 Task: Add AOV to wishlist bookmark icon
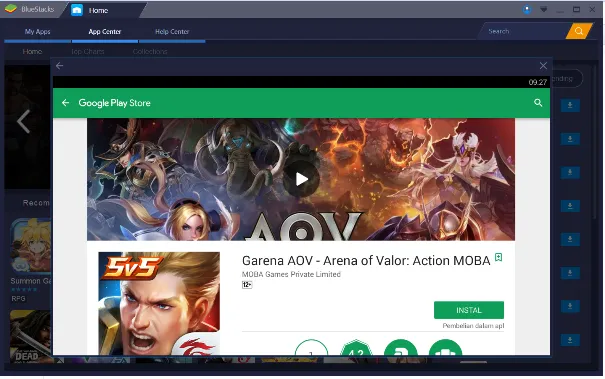pos(499,257)
